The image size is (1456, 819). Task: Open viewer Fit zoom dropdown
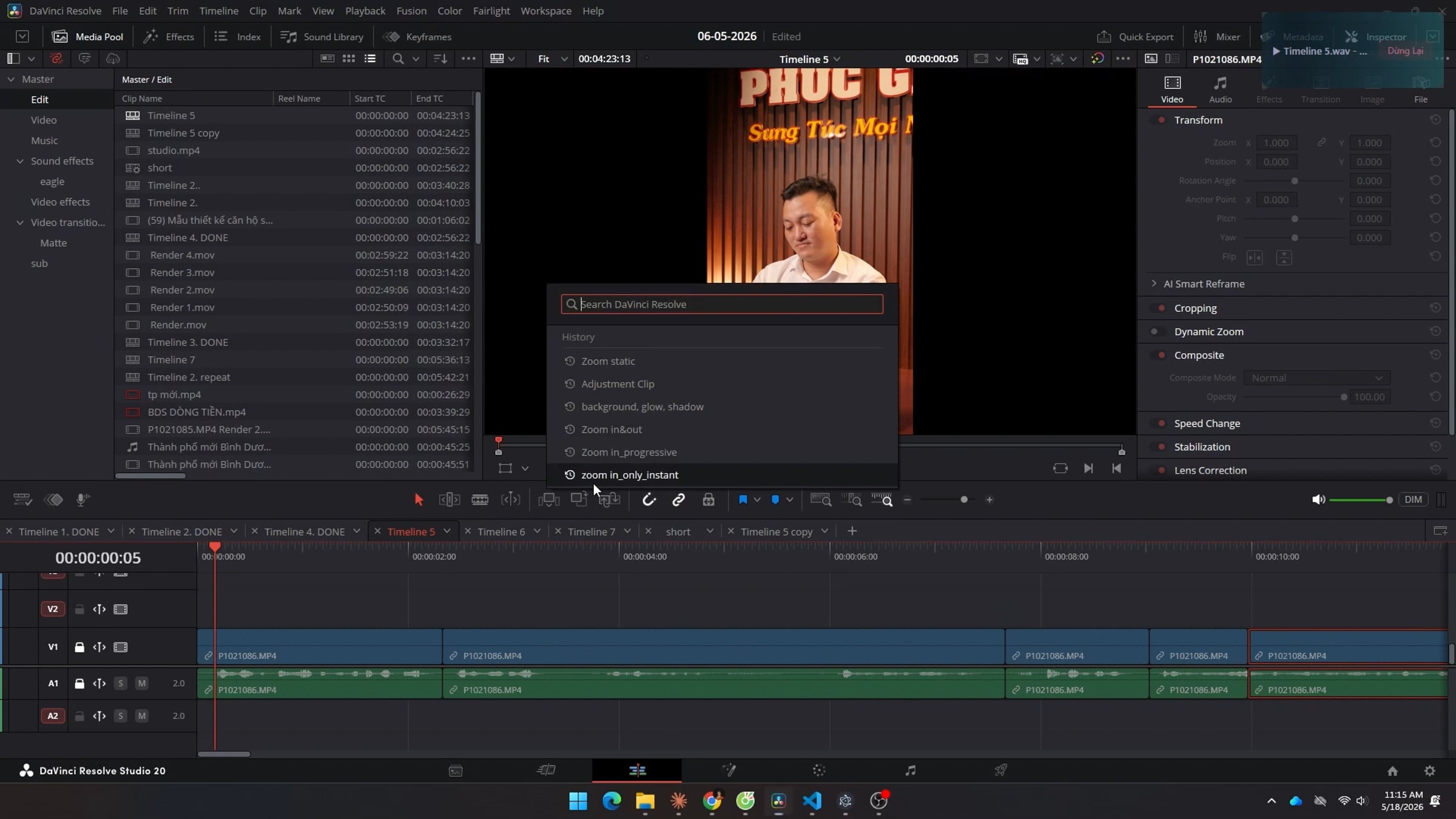[x=553, y=58]
